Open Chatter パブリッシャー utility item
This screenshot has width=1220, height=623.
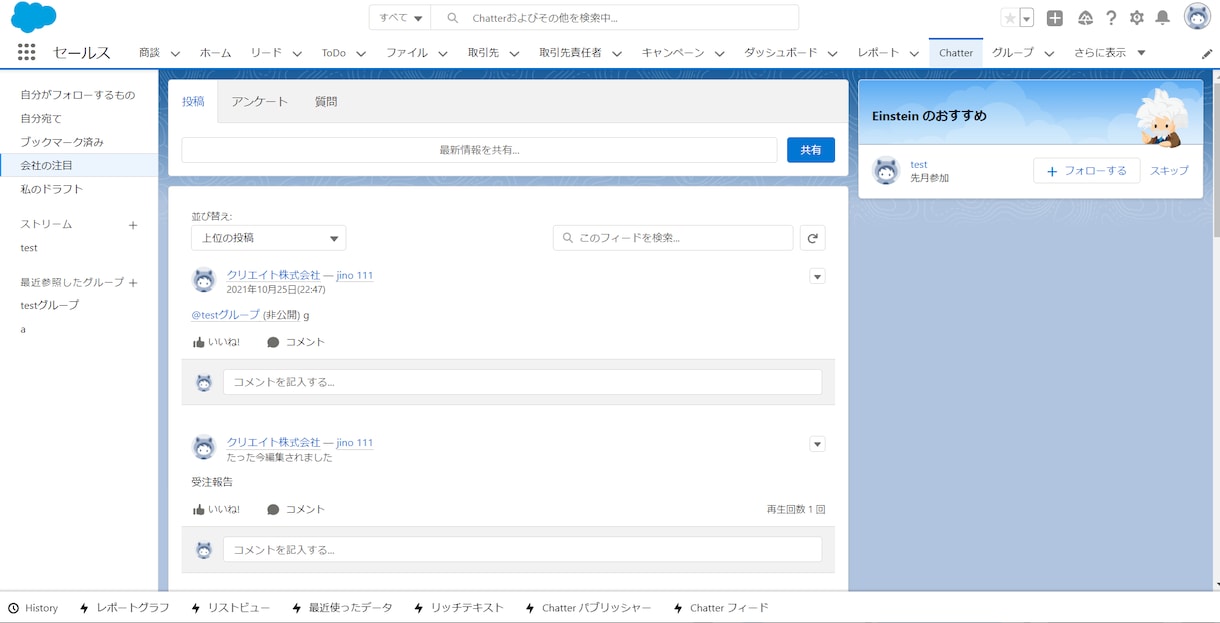(587, 608)
